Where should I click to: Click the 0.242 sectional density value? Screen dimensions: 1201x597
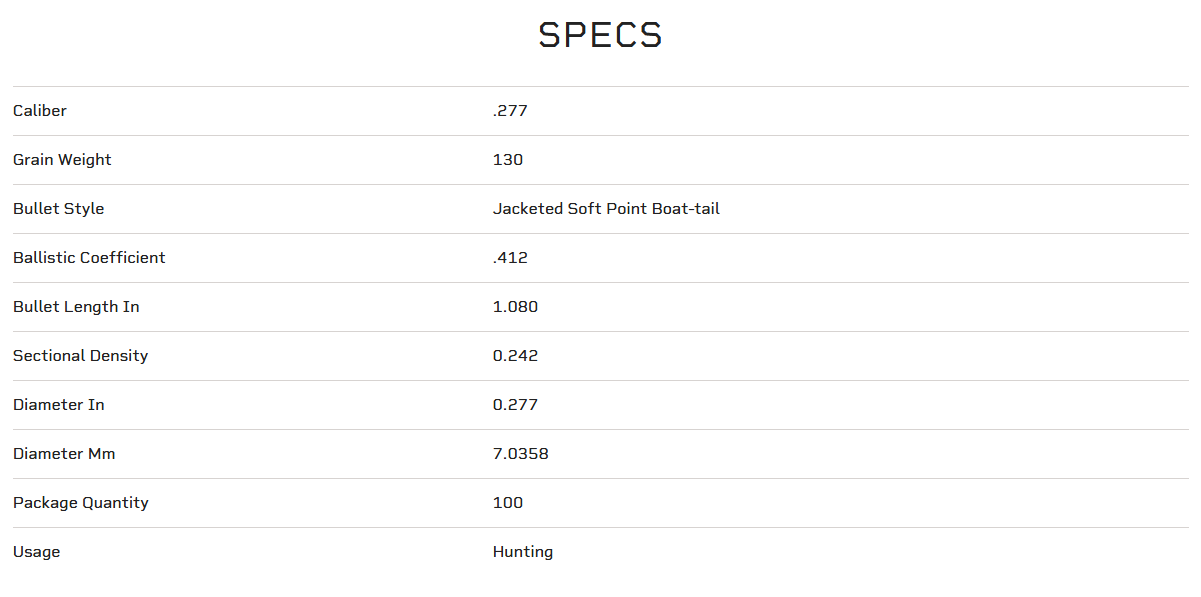coord(515,356)
